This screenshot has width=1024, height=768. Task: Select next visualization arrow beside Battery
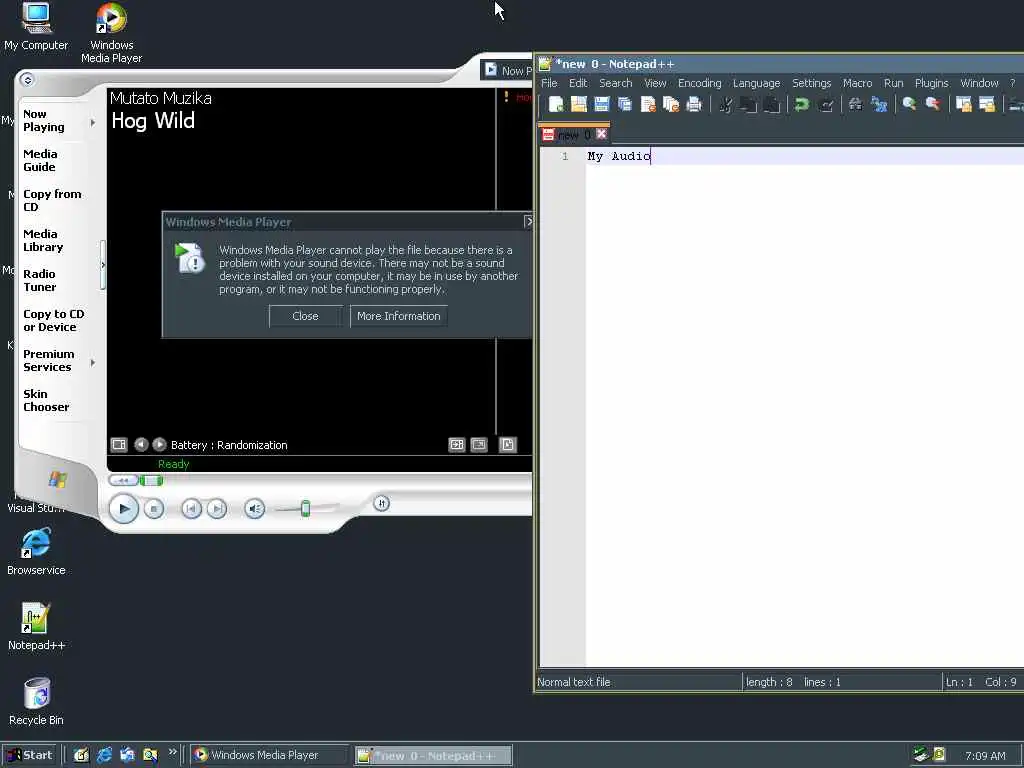click(159, 445)
